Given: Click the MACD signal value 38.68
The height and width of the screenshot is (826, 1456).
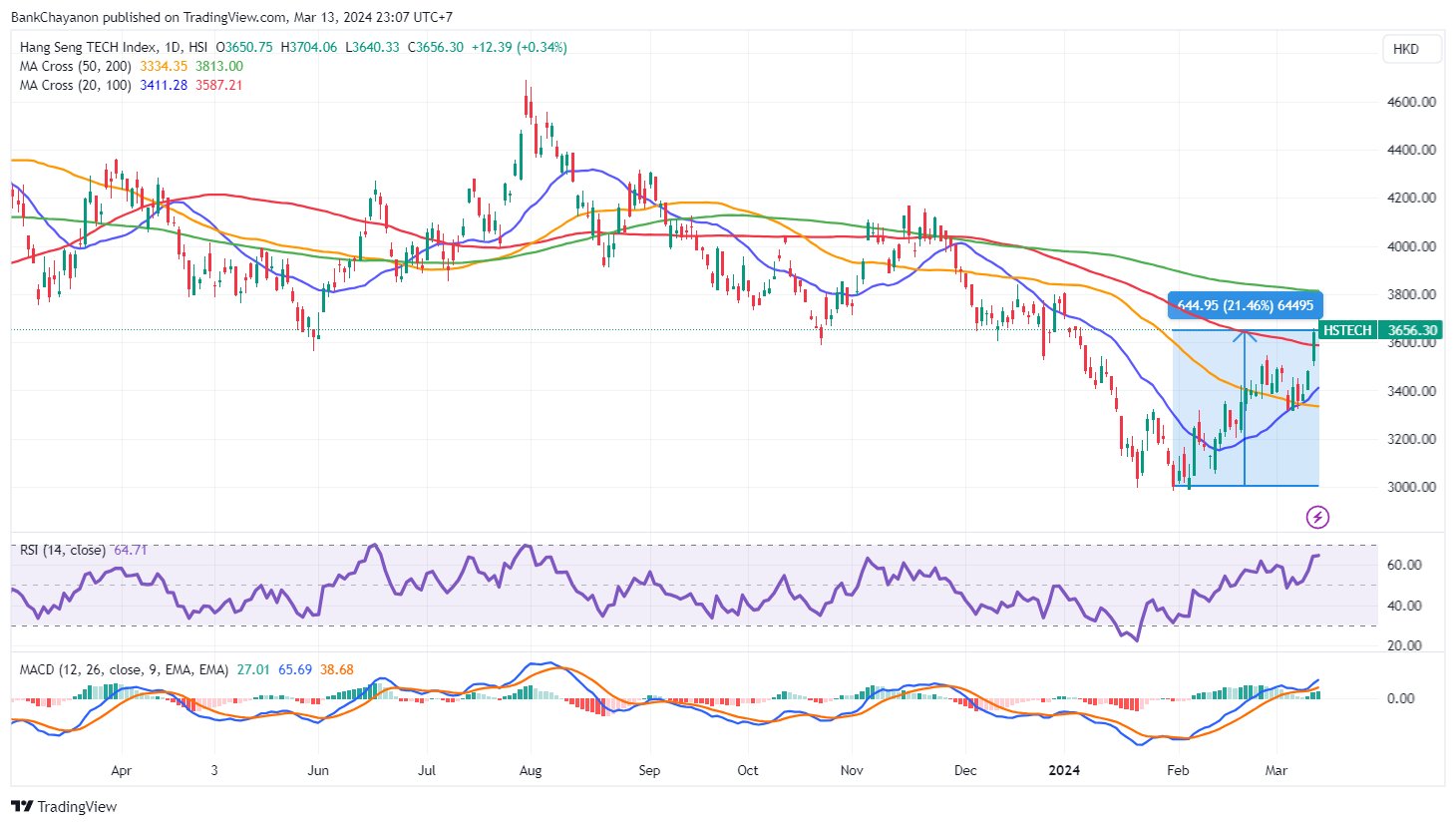Looking at the screenshot, I should coord(337,669).
